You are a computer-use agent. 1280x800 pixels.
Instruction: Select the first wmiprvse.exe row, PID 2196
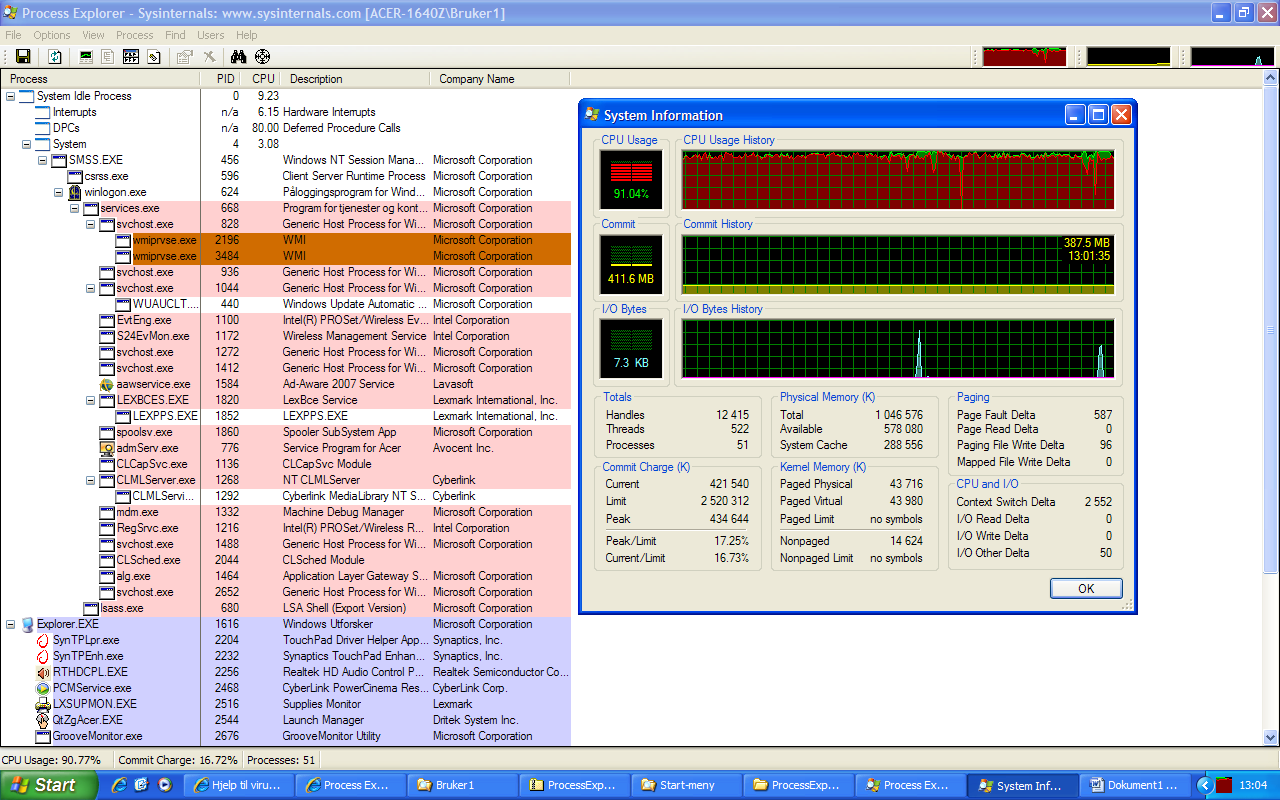point(285,240)
